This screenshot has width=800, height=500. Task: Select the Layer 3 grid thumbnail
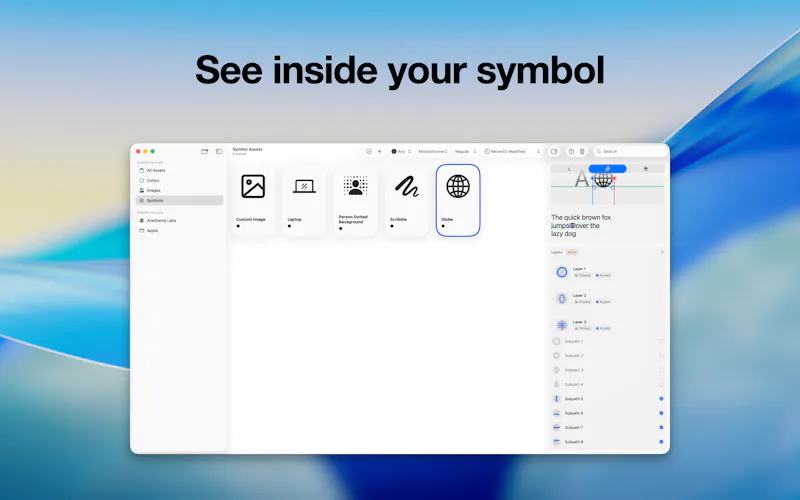click(x=562, y=325)
